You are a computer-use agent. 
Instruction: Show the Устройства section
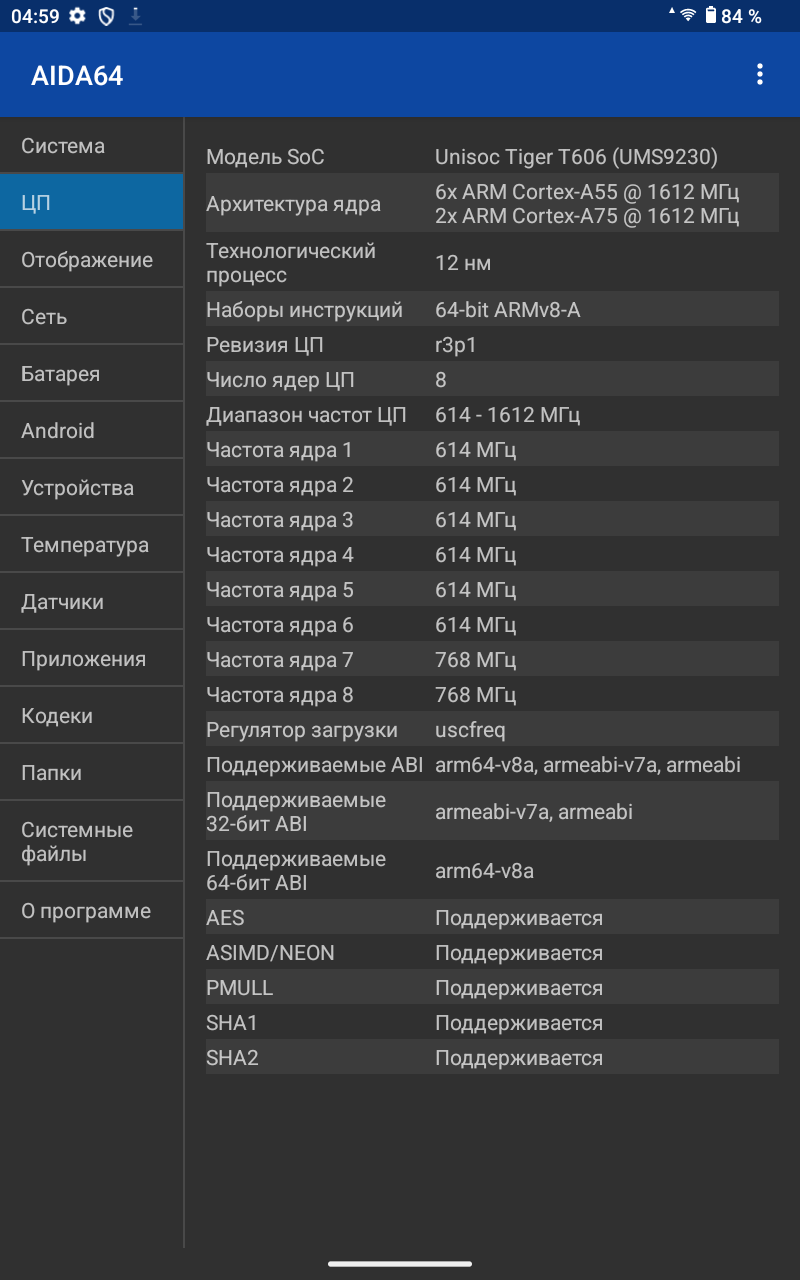(x=91, y=488)
